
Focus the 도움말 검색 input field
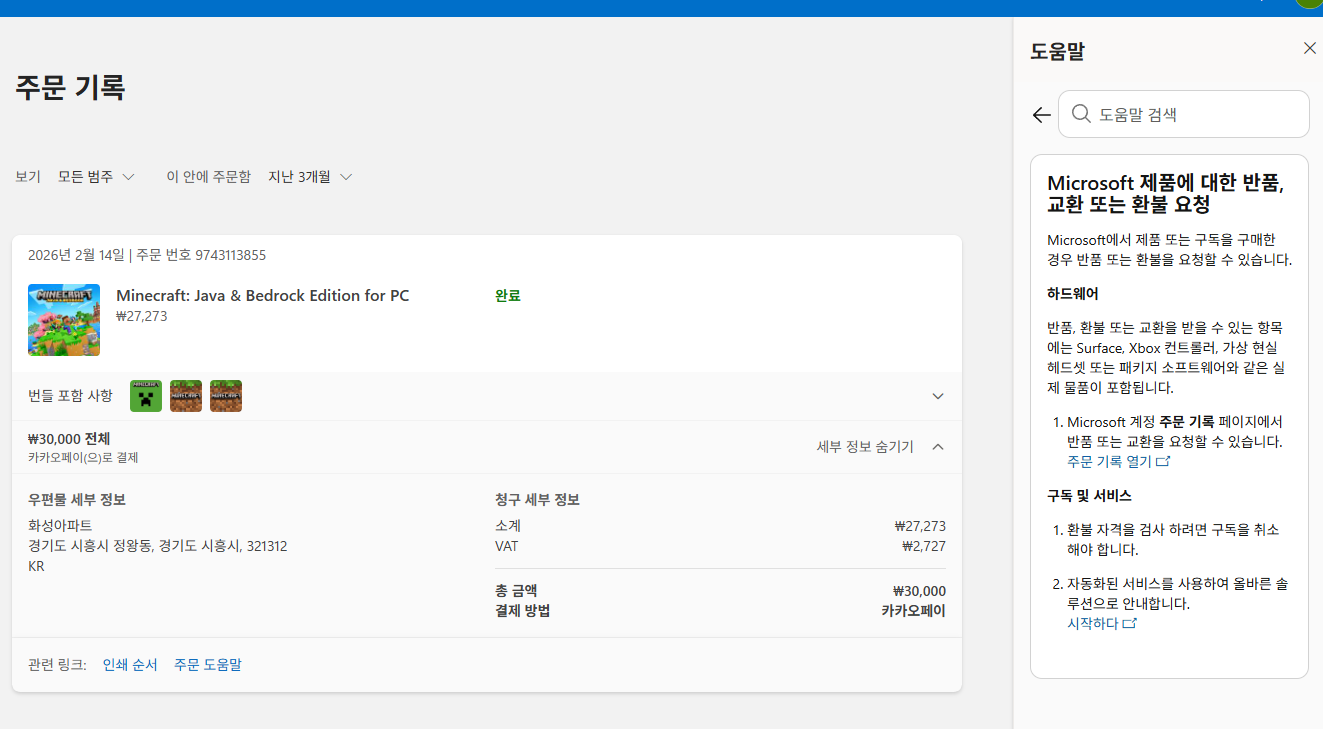1184,114
